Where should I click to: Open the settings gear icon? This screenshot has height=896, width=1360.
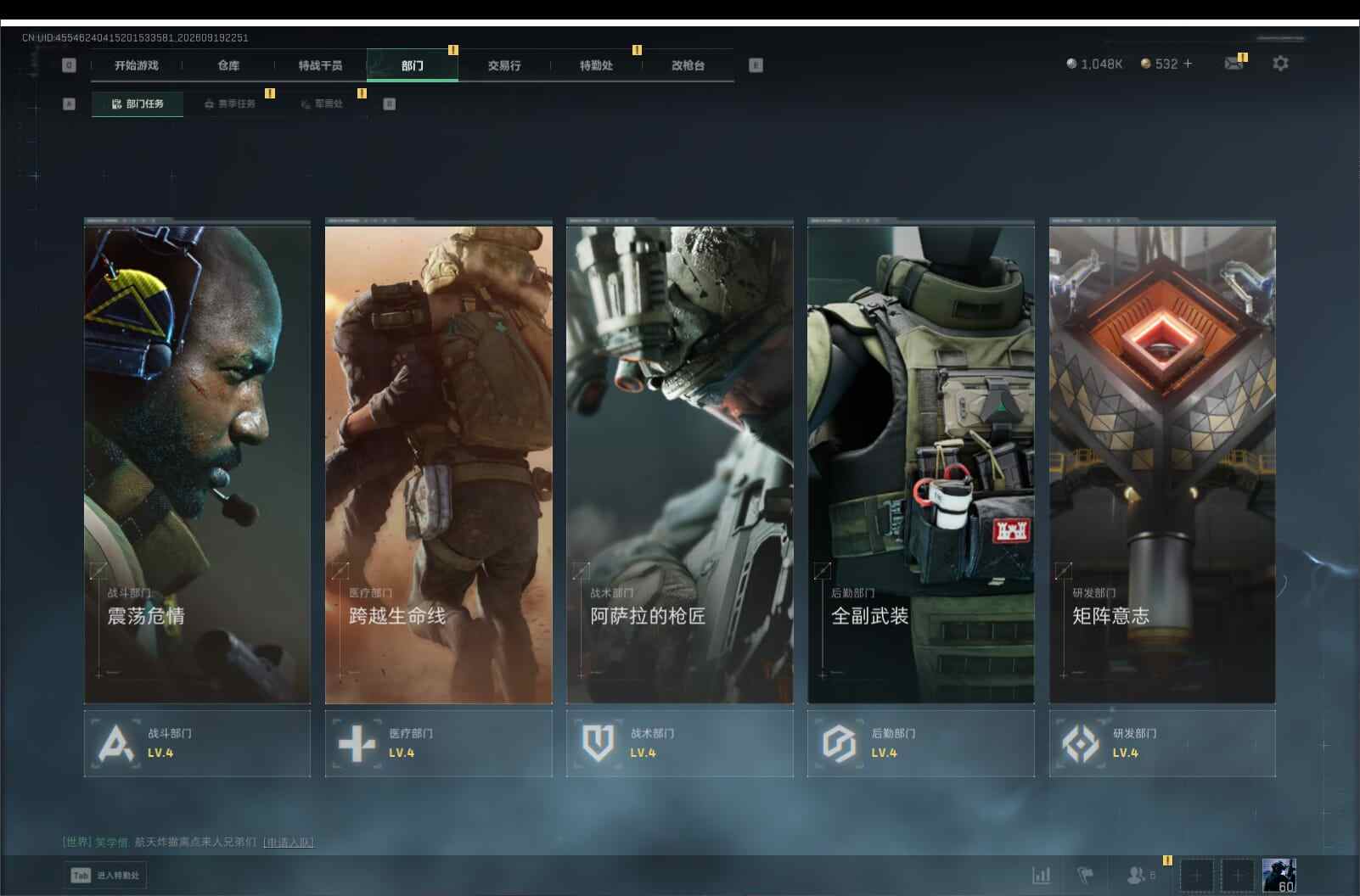tap(1280, 64)
